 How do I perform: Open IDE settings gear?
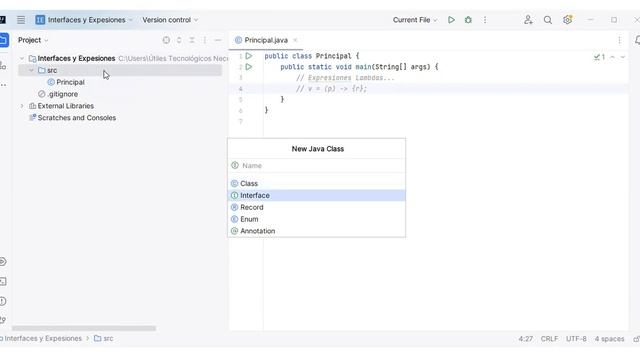pos(567,20)
